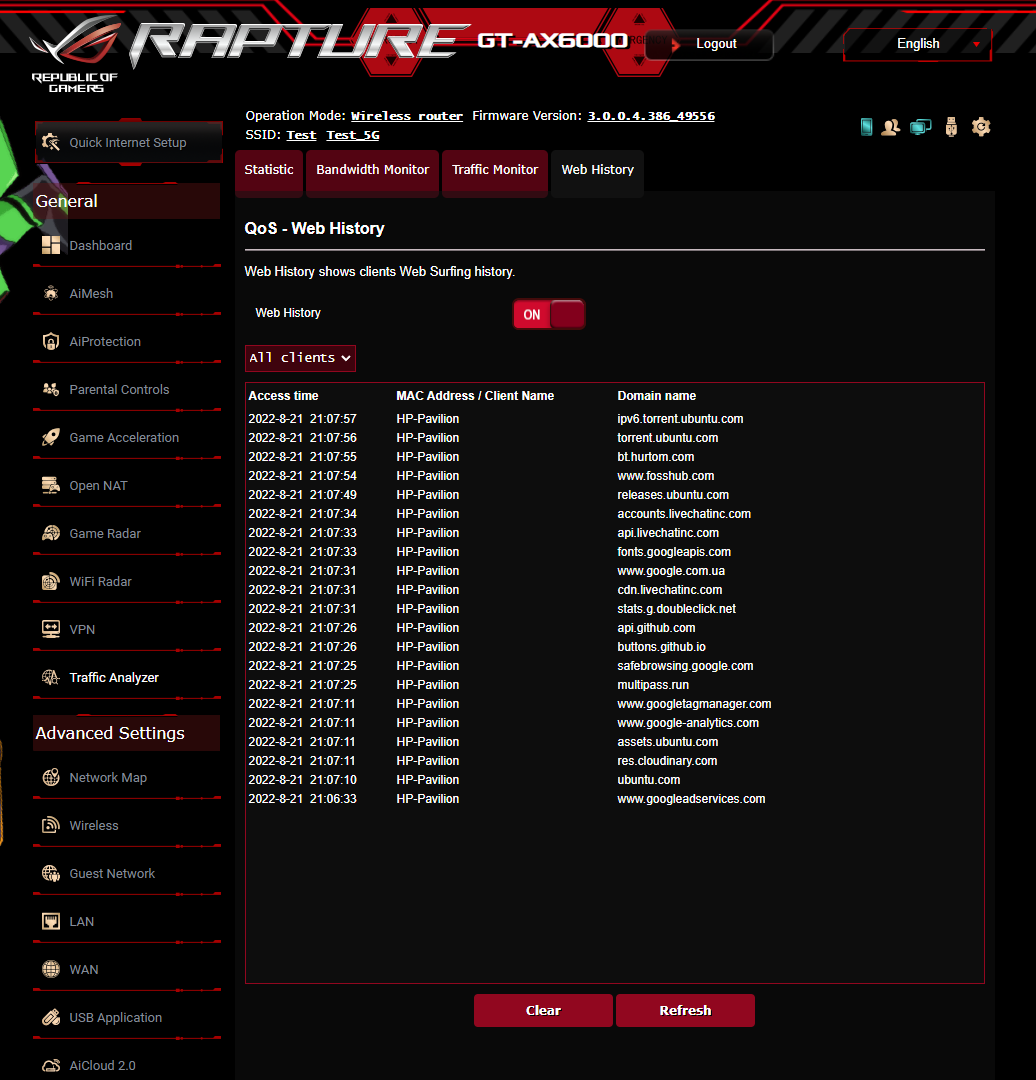1036x1080 pixels.
Task: Select the multipass.run domain entry
Action: point(652,685)
